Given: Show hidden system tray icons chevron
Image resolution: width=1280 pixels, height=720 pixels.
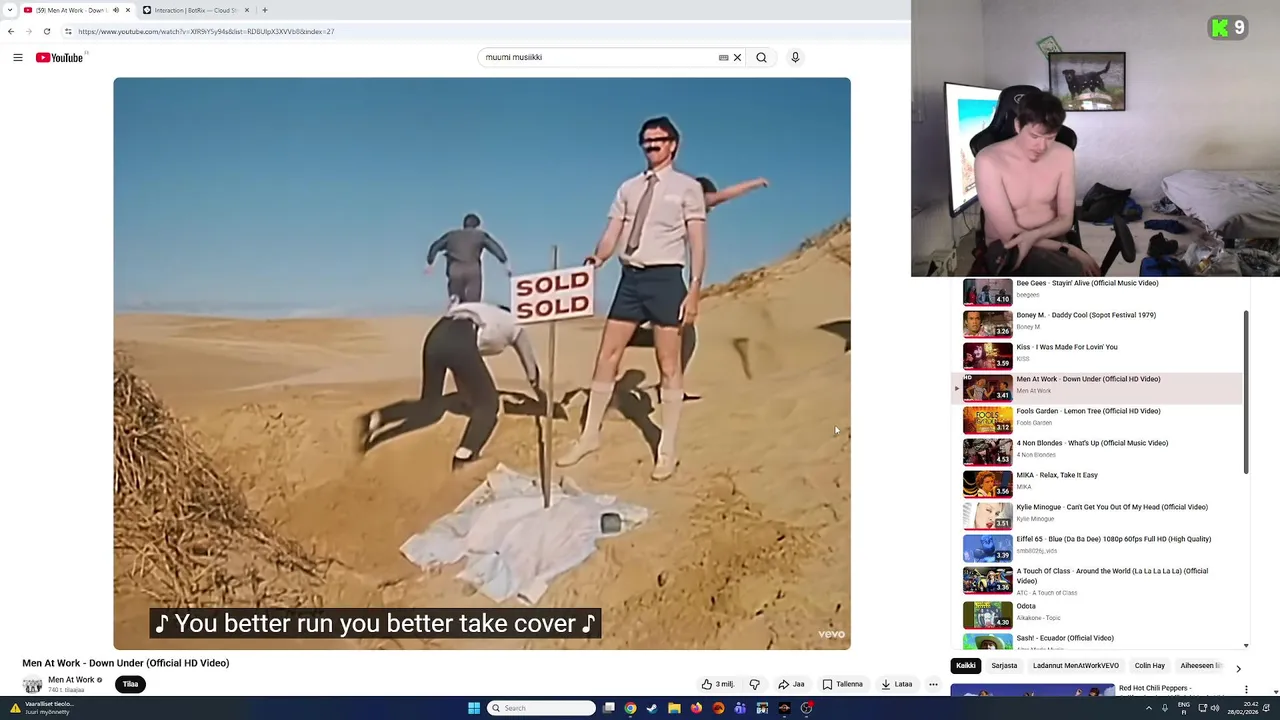Looking at the screenshot, I should [1149, 708].
